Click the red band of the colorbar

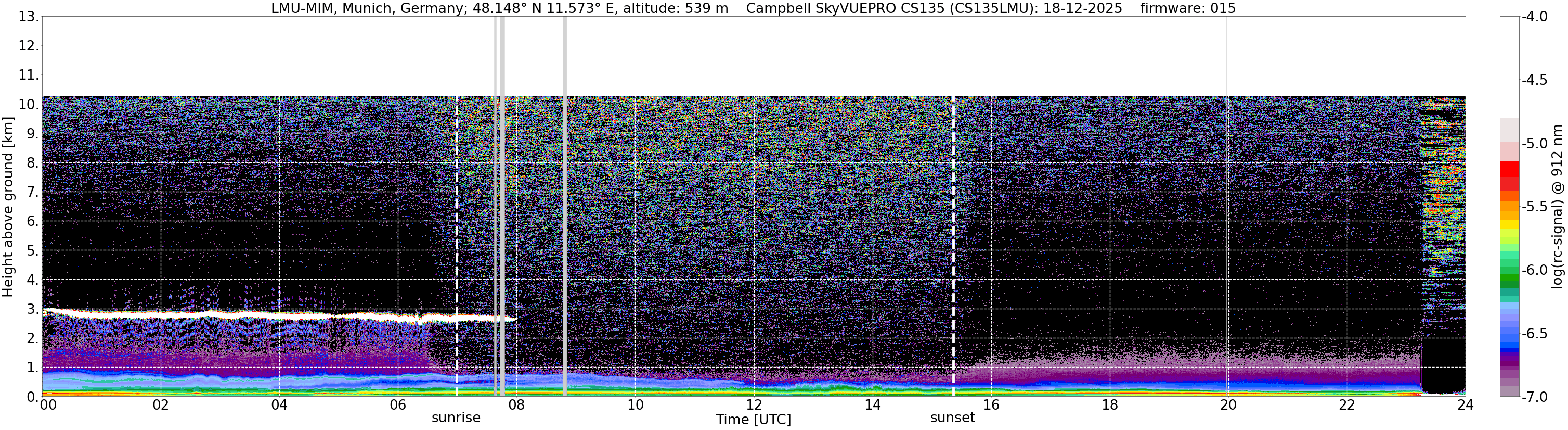[1509, 175]
